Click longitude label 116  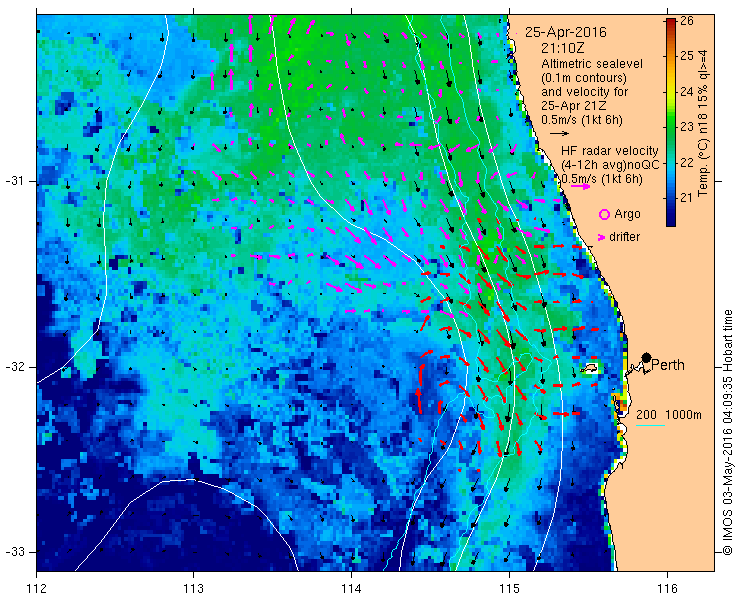click(x=667, y=589)
